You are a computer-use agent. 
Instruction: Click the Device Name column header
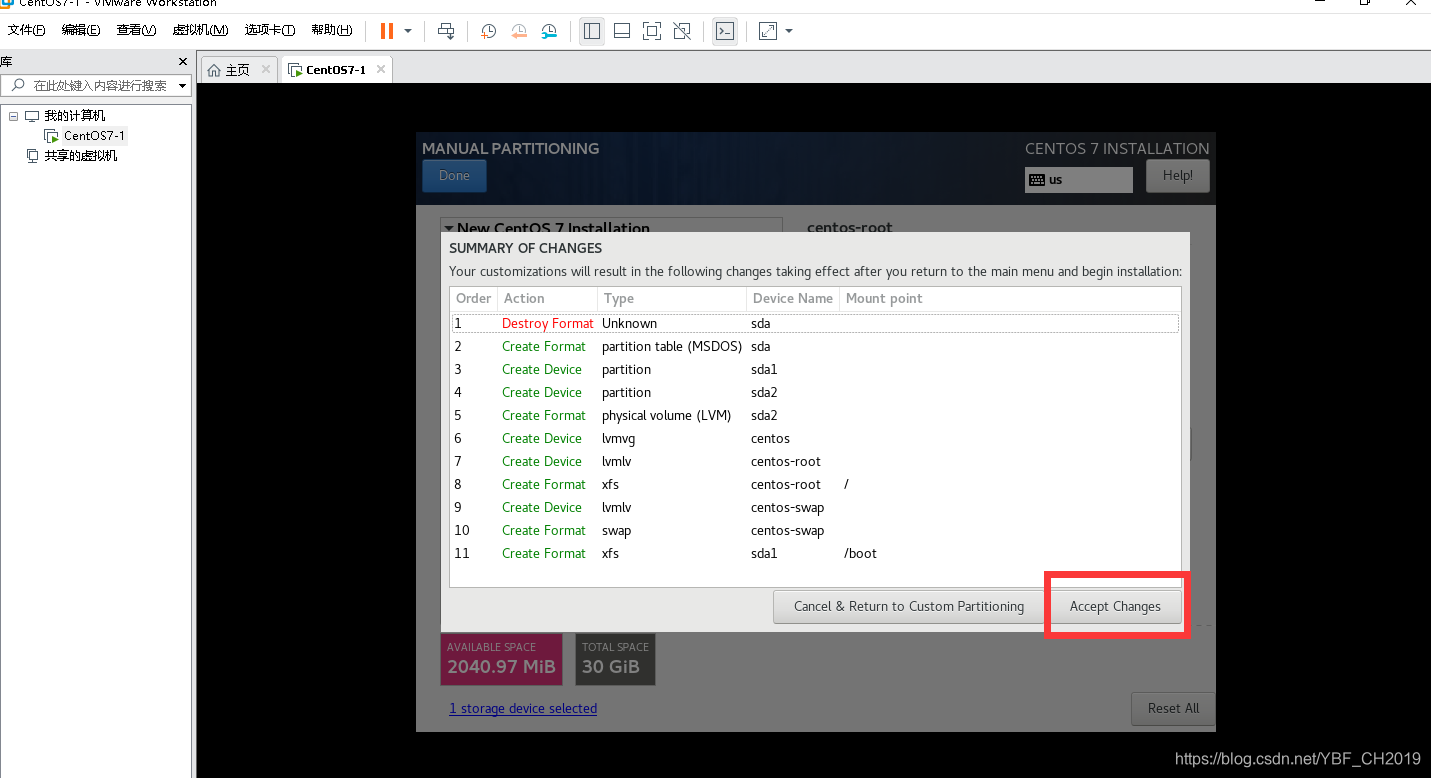pos(792,298)
